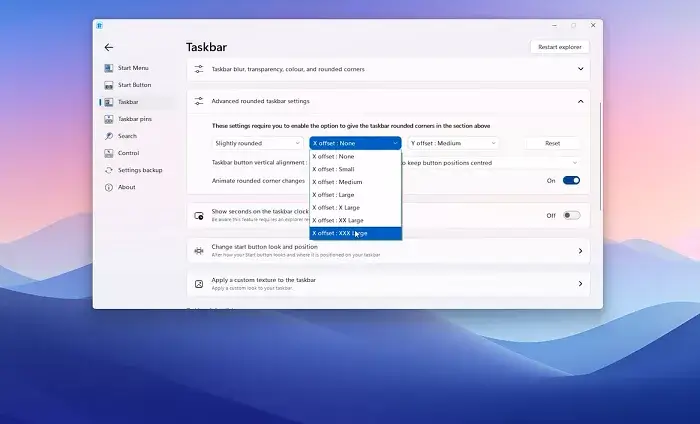
Task: Choose X offset : XXX Large option
Action: tap(355, 233)
